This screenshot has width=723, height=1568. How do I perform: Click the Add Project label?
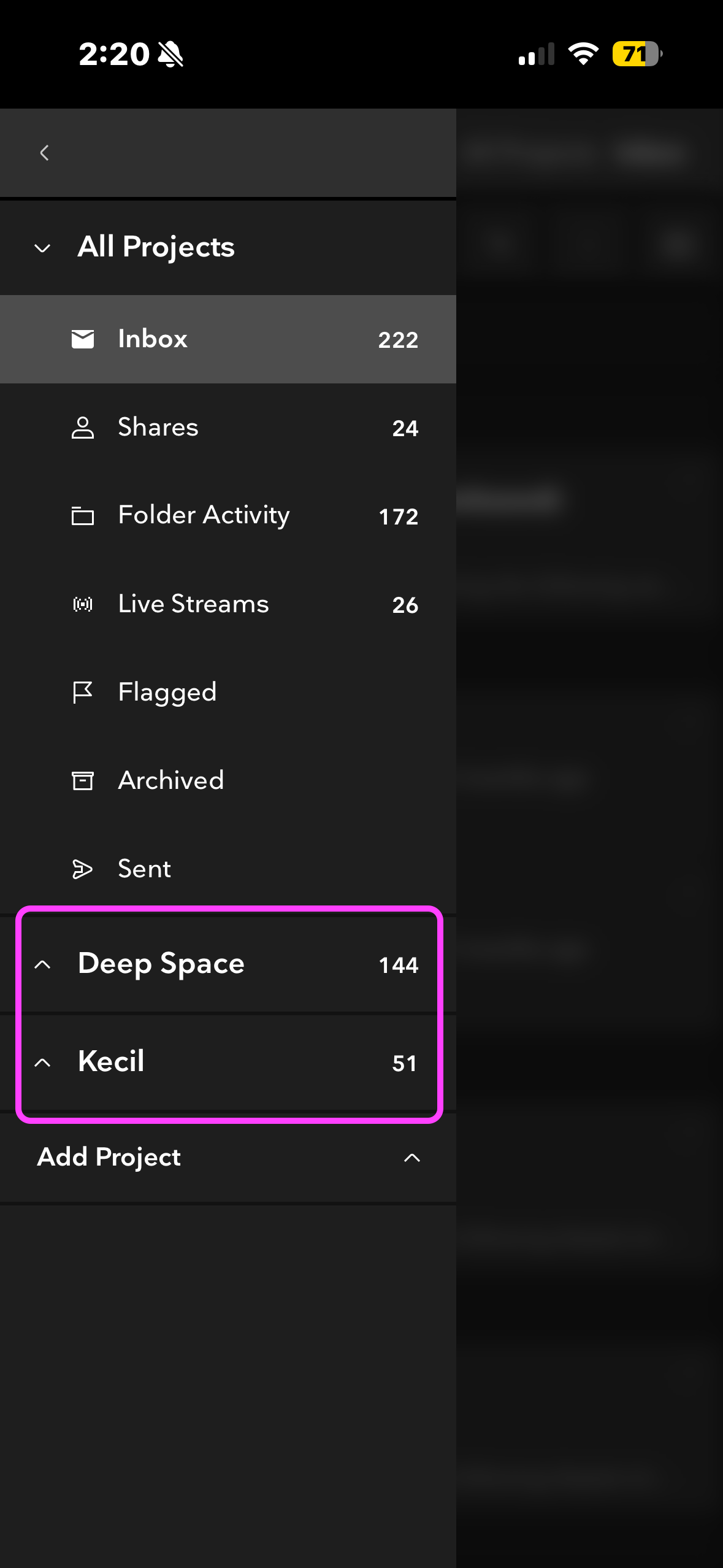tap(109, 1158)
